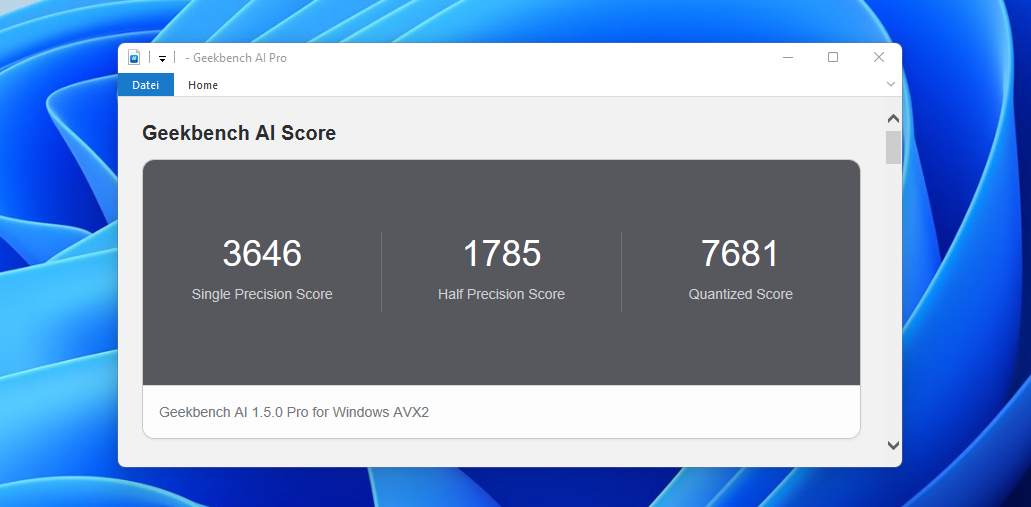The image size is (1031, 507).
Task: Minimize the Geekbench AI Pro window
Action: point(788,57)
